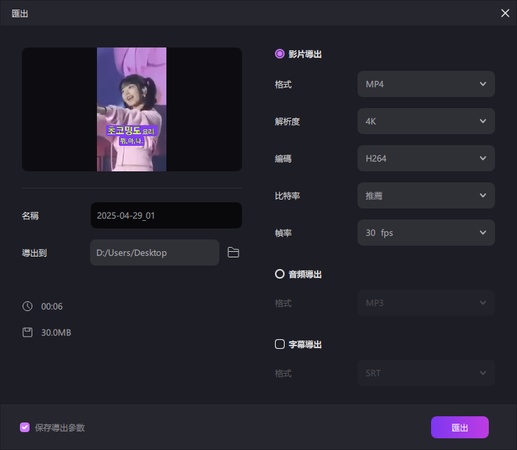Open the 30 fps frame rate dropdown
This screenshot has height=450, width=517.
click(426, 233)
